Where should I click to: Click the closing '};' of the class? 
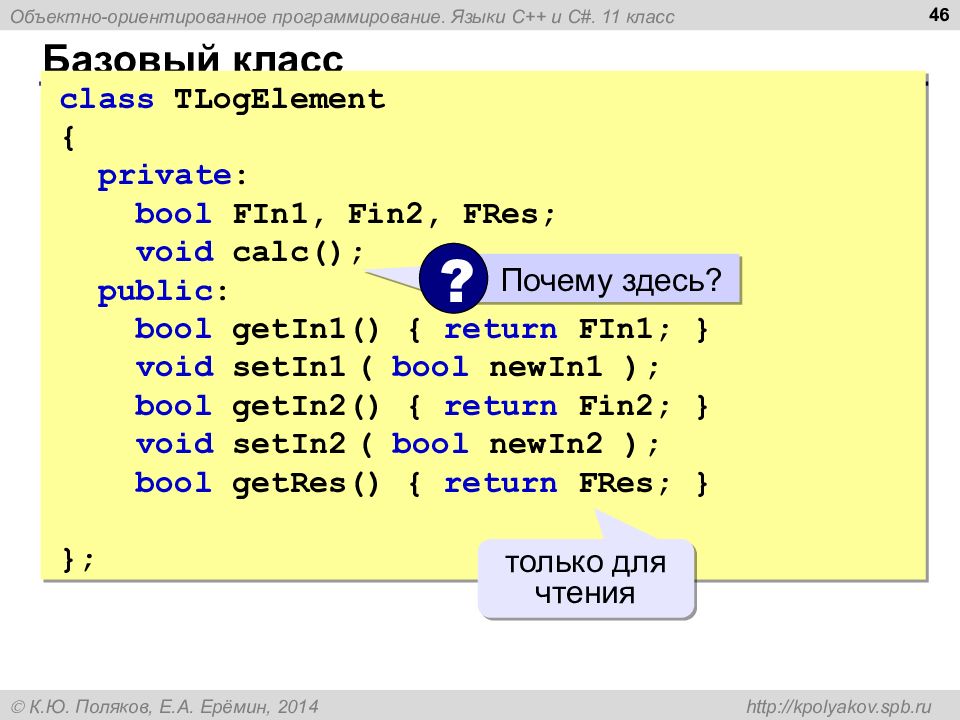78,560
